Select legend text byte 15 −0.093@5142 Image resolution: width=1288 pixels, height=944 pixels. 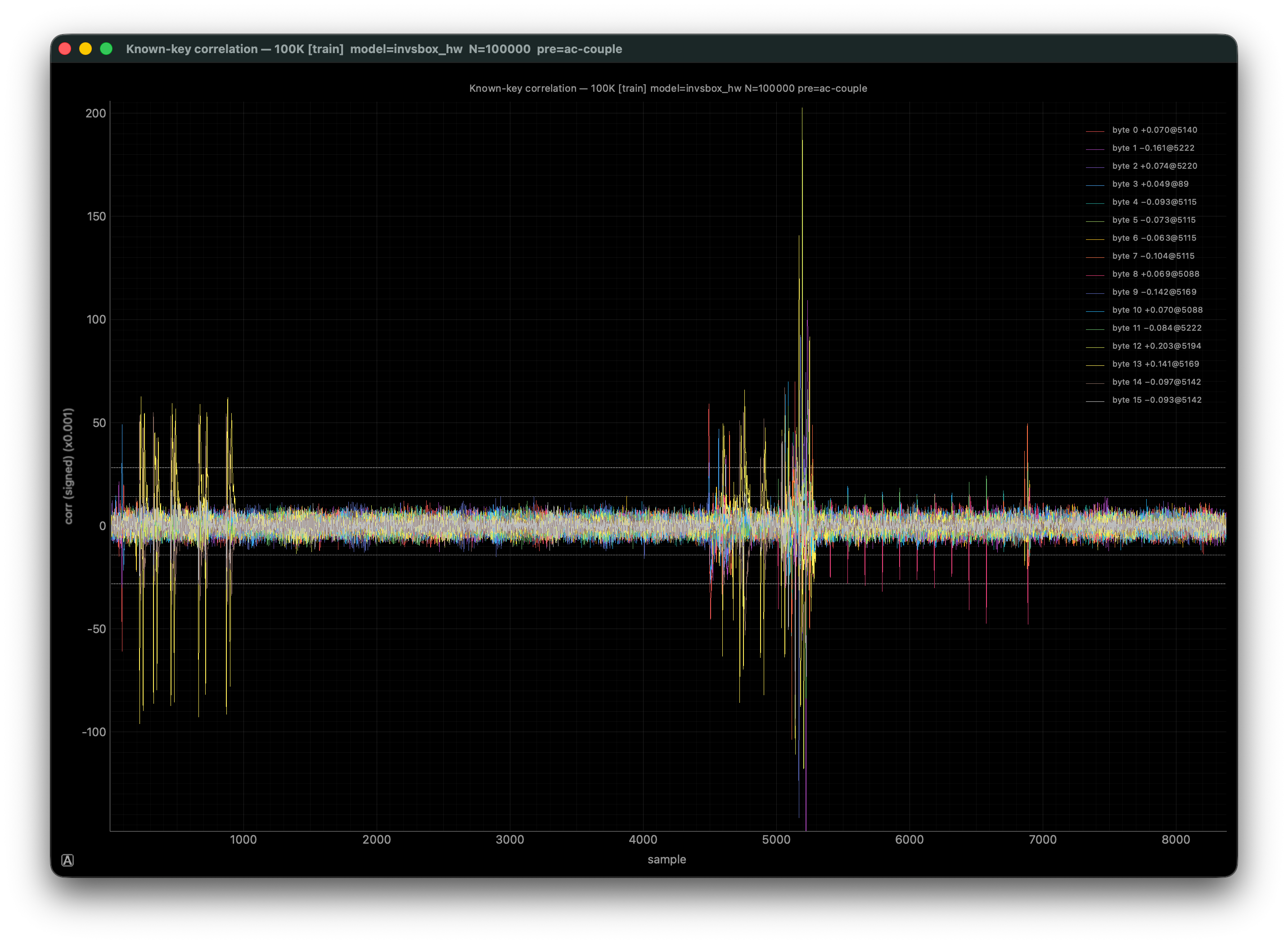[1157, 400]
